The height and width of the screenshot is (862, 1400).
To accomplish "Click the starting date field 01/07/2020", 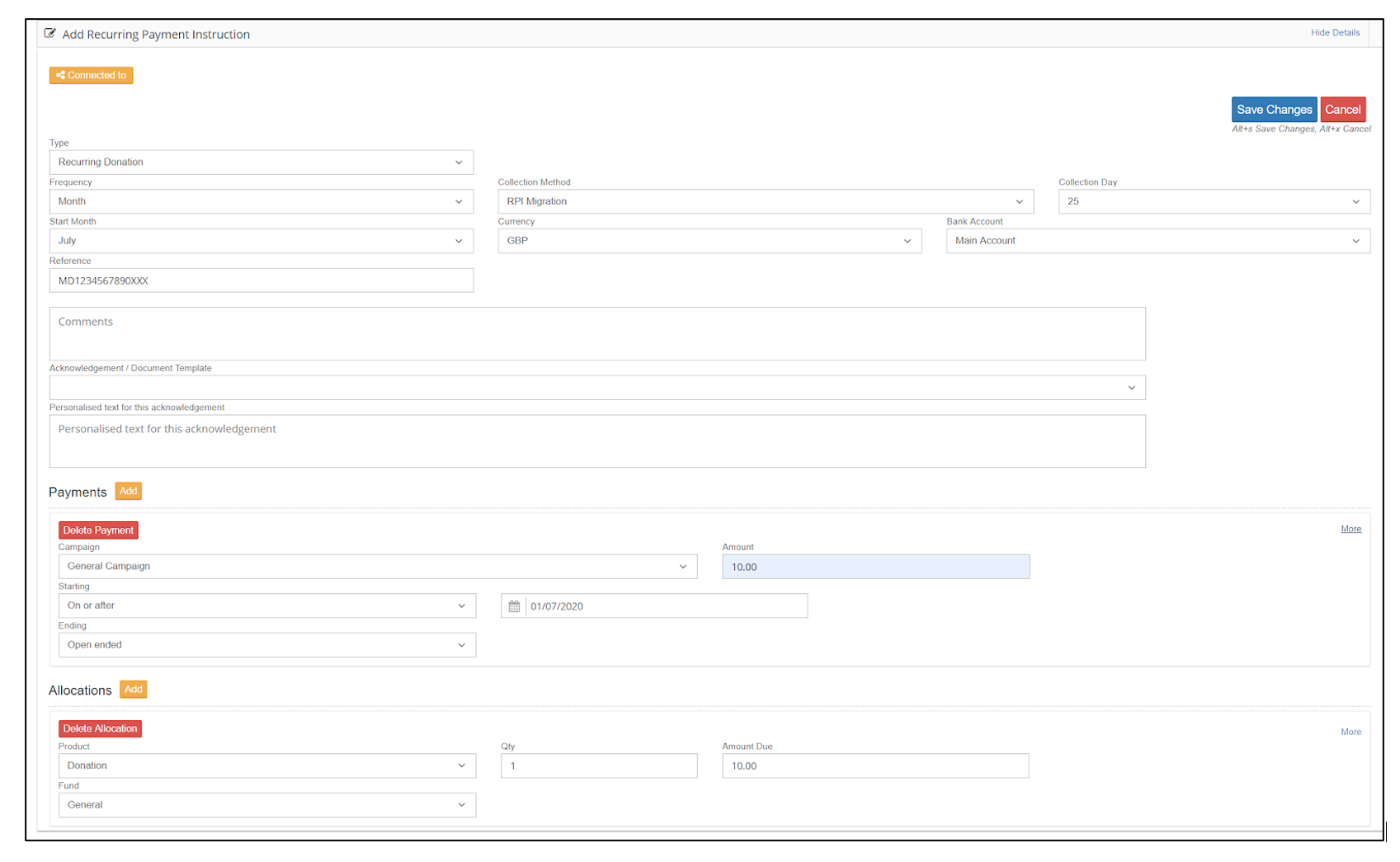I will click(667, 606).
